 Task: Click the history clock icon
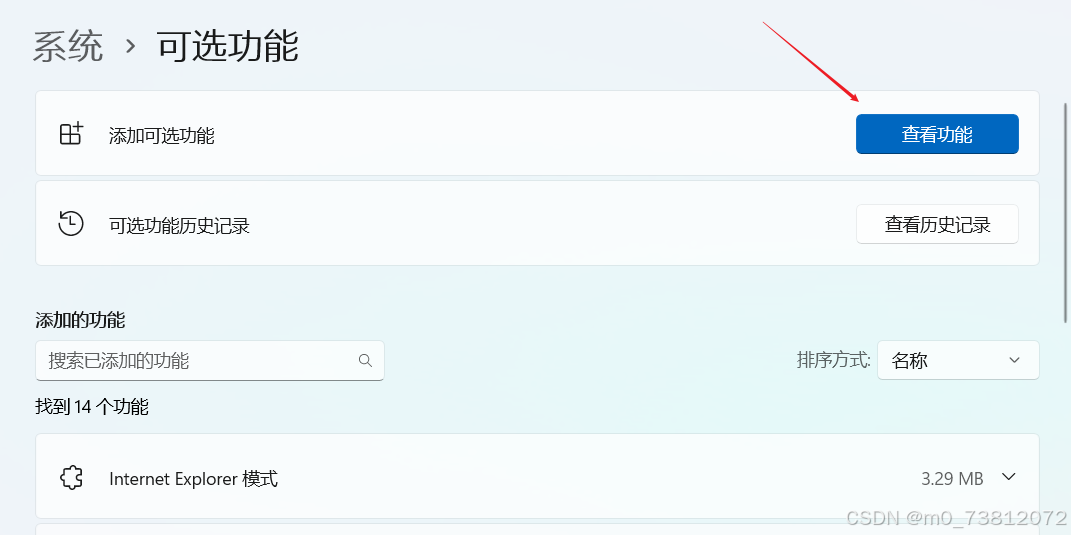71,224
